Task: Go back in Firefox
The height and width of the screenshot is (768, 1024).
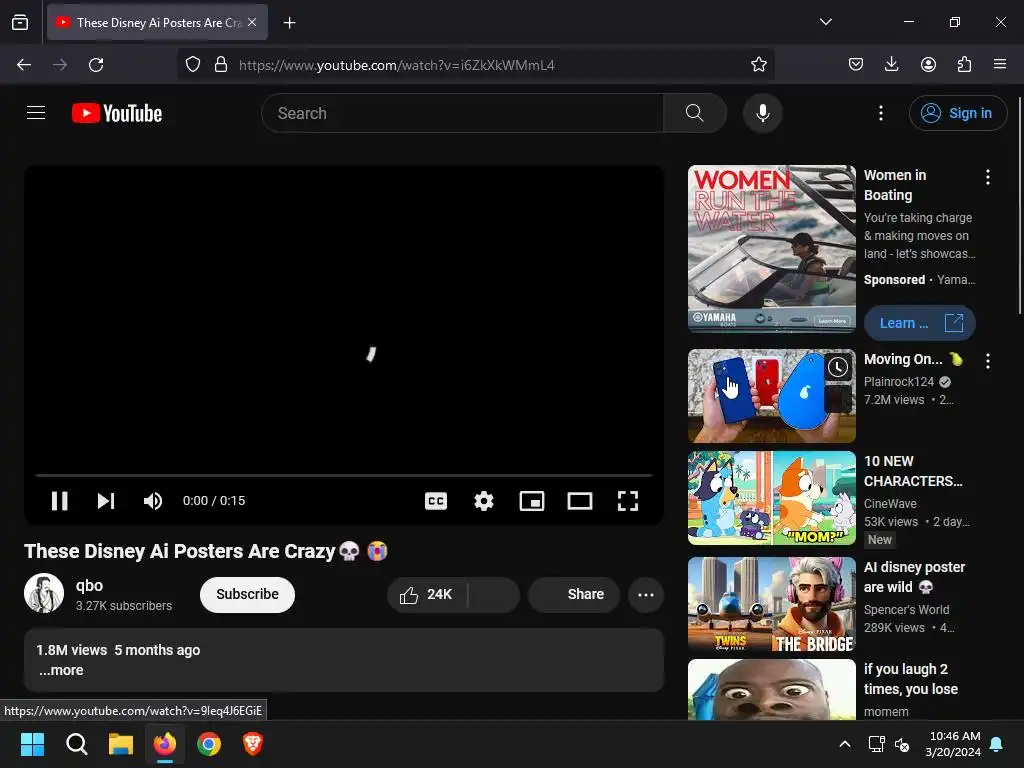Action: pos(24,65)
